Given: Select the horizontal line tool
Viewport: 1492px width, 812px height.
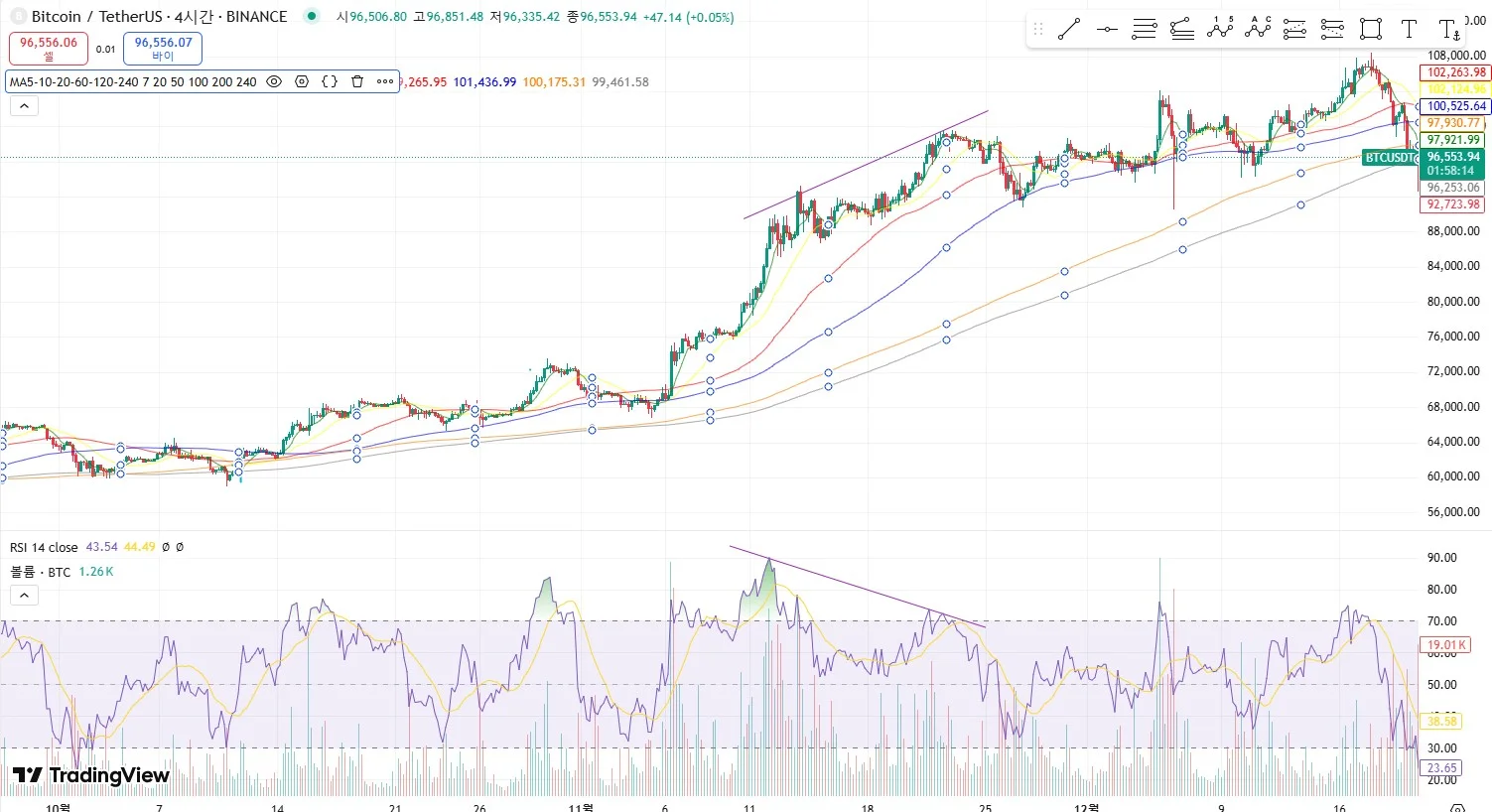Looking at the screenshot, I should coord(1107,29).
